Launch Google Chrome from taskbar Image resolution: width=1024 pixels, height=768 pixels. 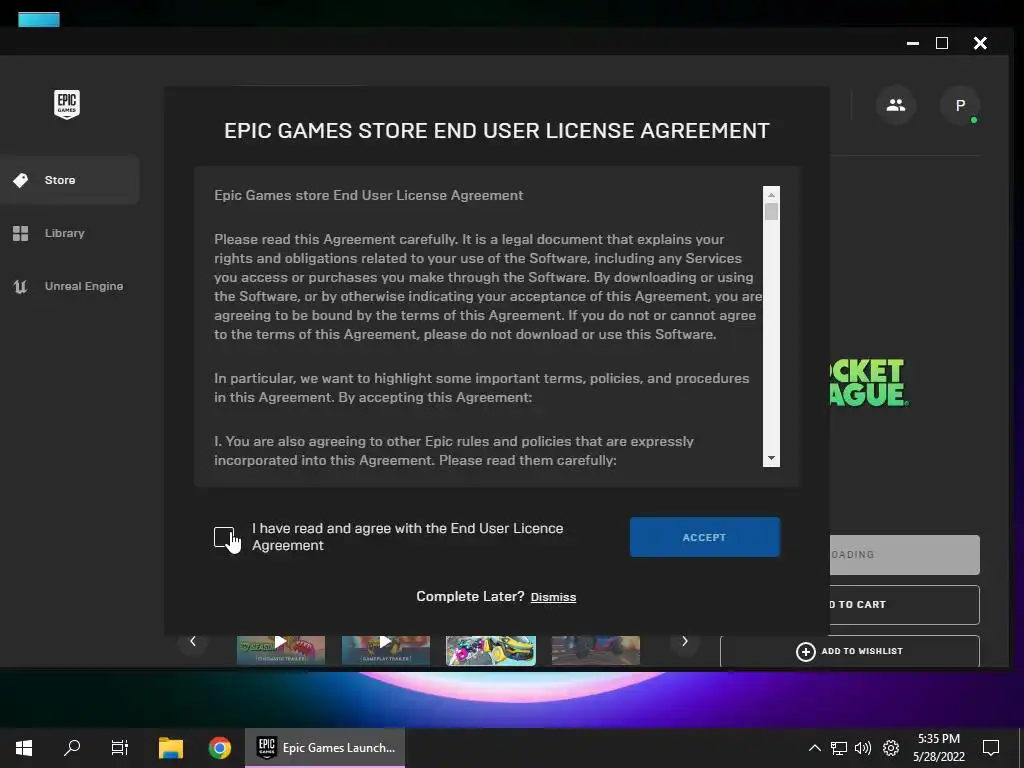click(219, 748)
